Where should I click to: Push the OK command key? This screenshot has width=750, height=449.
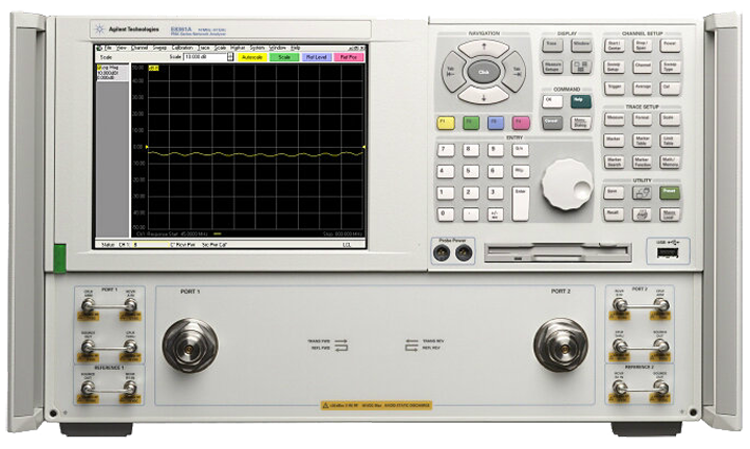[552, 101]
